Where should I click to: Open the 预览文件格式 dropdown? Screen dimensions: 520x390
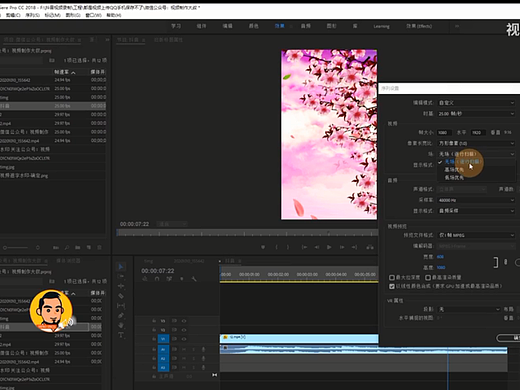coord(476,235)
